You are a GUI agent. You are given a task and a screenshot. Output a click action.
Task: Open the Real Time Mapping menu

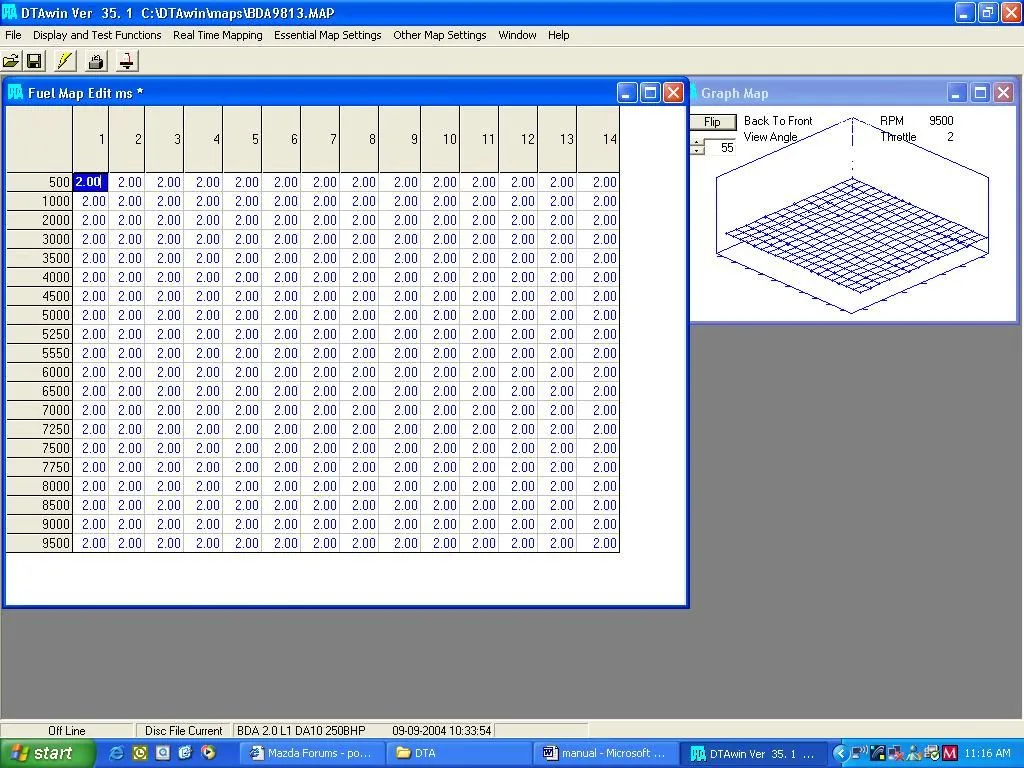point(217,35)
